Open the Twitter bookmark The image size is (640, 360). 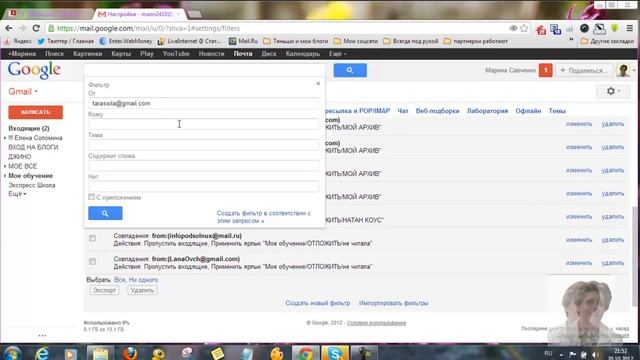click(65, 41)
